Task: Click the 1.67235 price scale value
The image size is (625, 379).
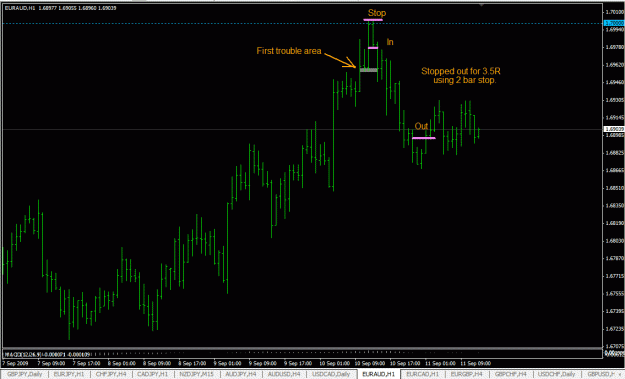Action: point(614,329)
